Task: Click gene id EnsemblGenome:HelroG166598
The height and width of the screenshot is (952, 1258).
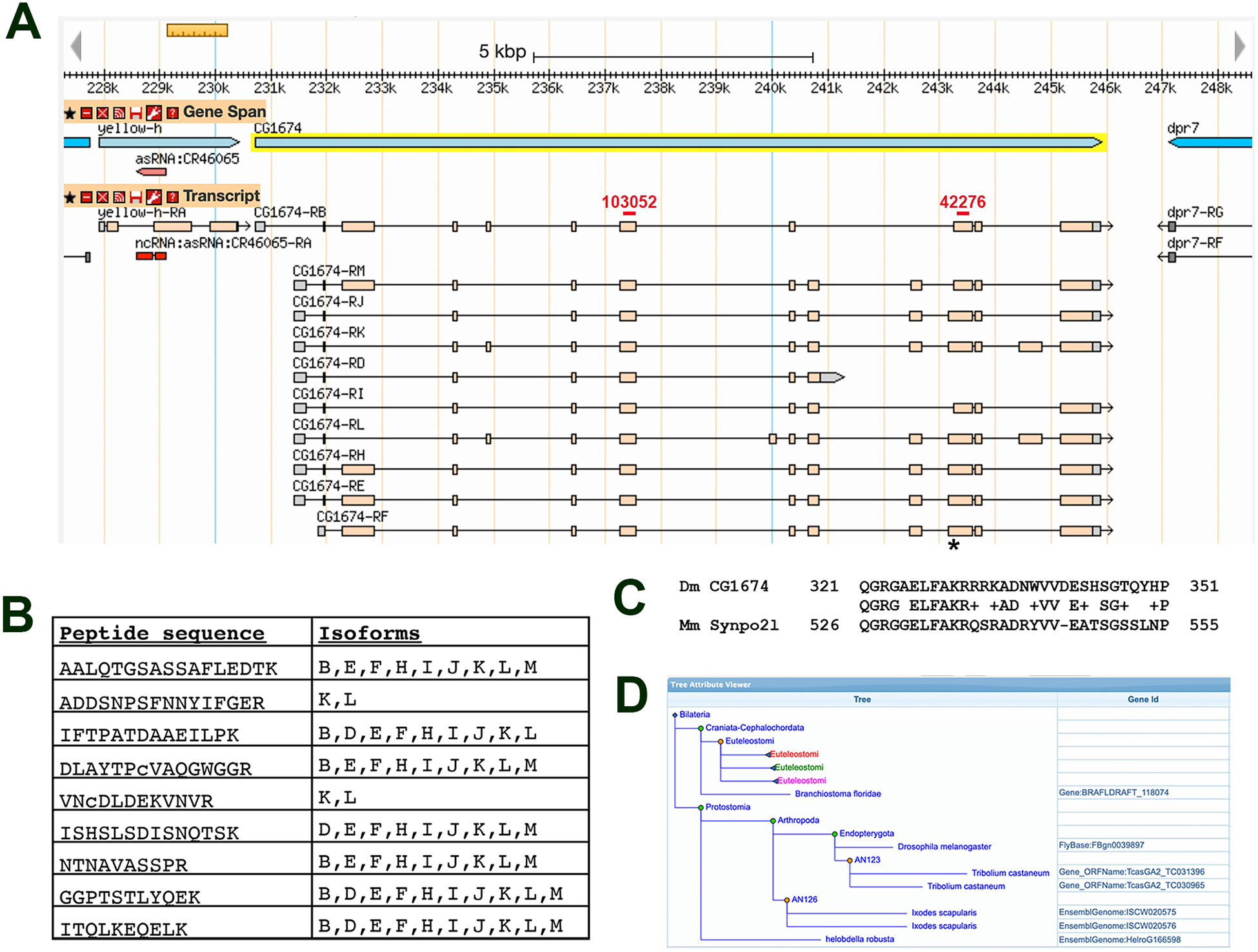Action: (1119, 940)
